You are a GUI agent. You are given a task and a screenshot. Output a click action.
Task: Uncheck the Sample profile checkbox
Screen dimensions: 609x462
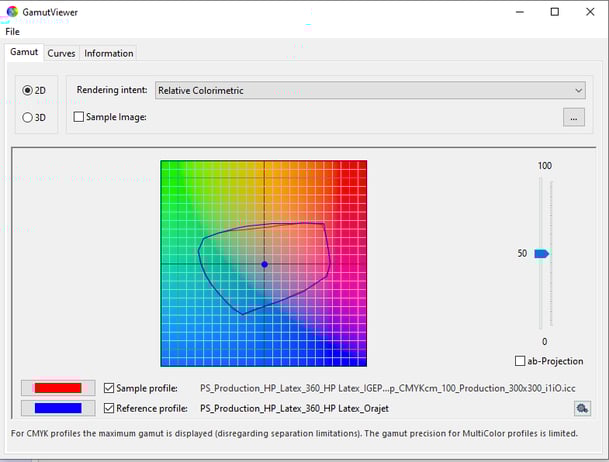[109, 387]
